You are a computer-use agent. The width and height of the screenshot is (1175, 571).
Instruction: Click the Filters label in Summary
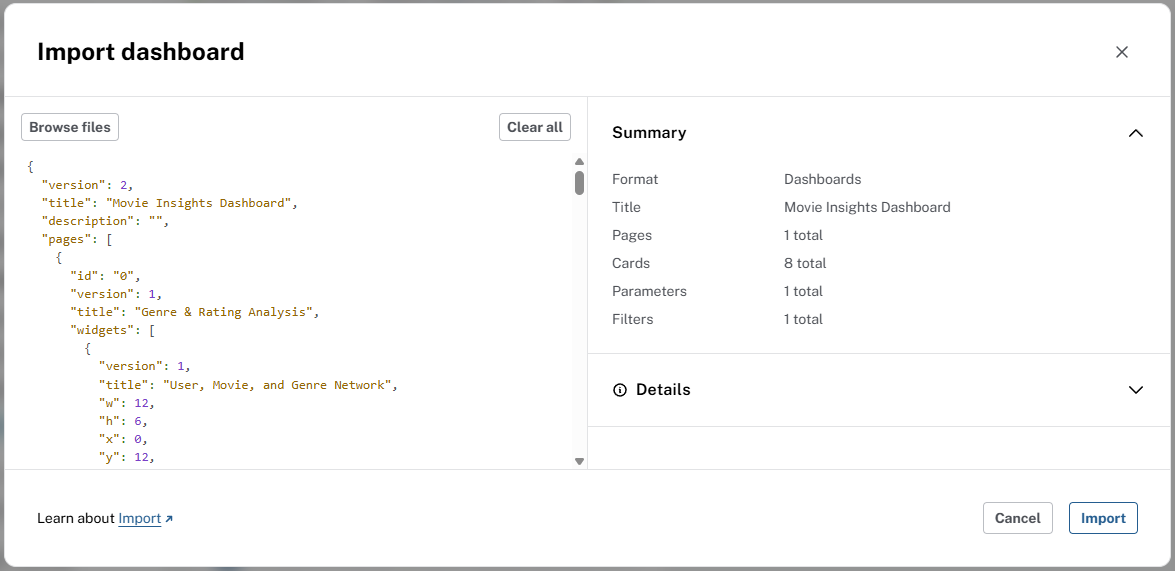632,319
